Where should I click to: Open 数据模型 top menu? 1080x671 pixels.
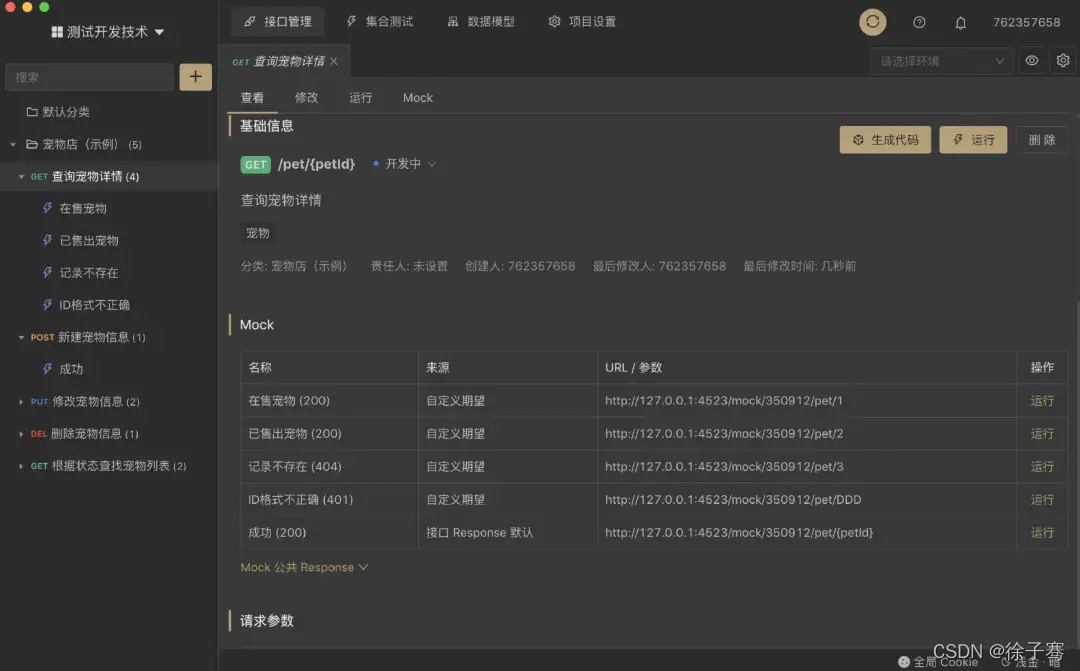coord(481,21)
